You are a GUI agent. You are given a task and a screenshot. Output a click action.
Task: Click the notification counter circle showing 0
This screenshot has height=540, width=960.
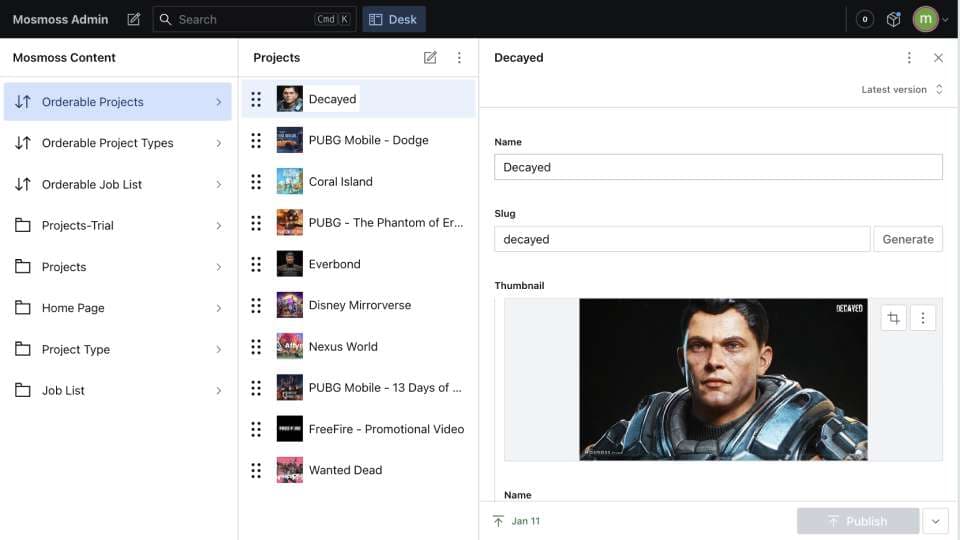(x=864, y=20)
